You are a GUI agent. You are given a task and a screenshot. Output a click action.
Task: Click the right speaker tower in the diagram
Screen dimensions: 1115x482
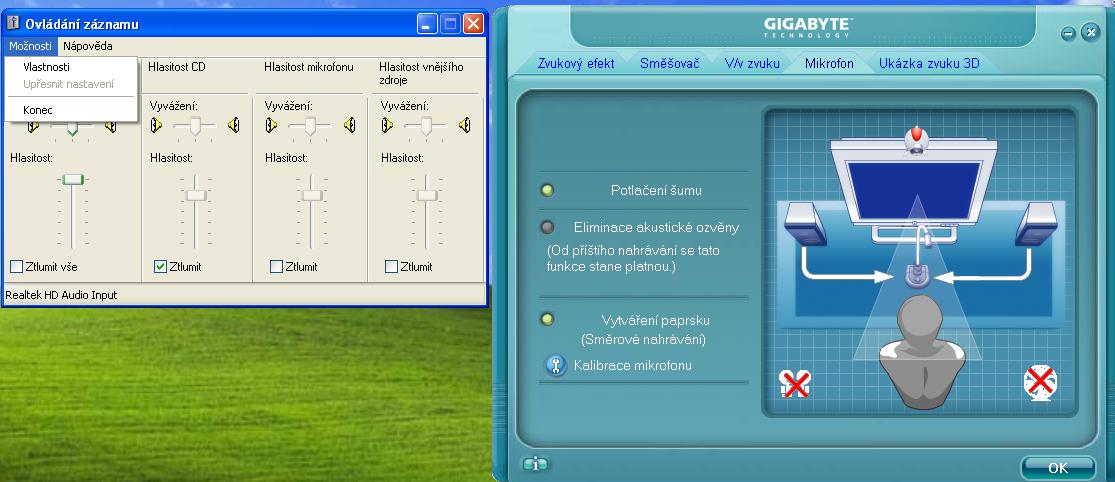pos(1037,225)
